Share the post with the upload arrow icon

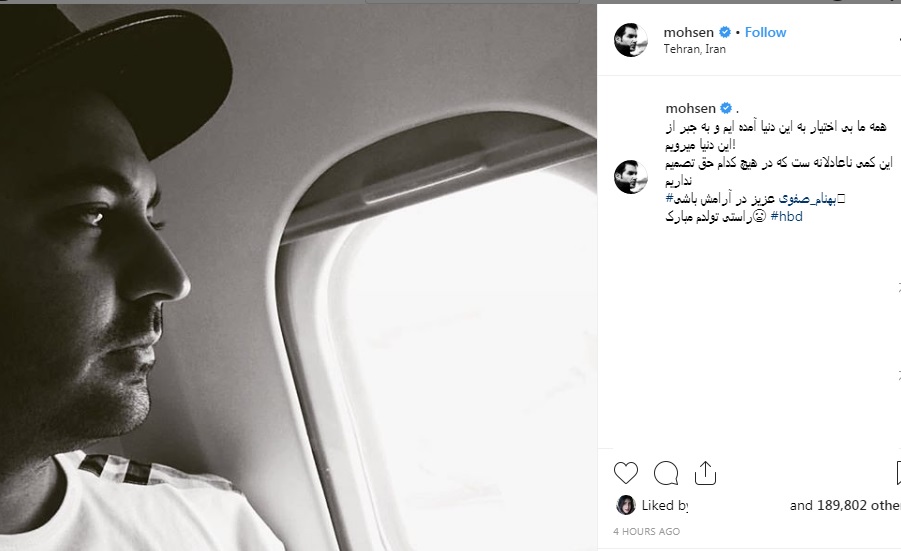tap(705, 473)
